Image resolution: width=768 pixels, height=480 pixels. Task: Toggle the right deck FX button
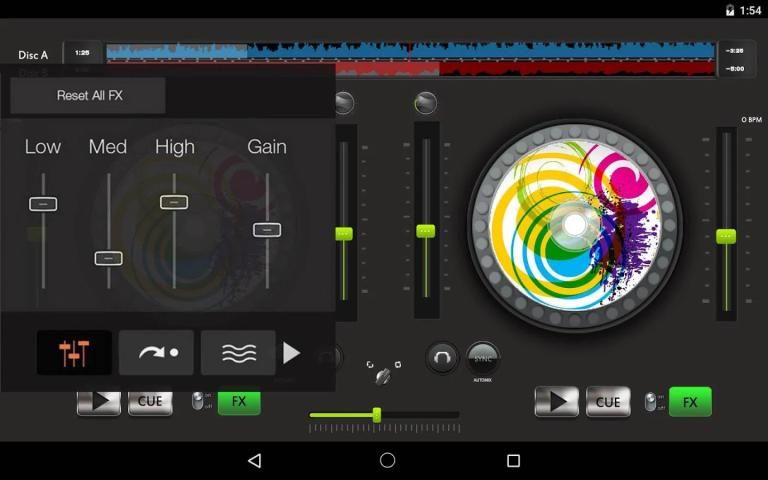tap(690, 402)
